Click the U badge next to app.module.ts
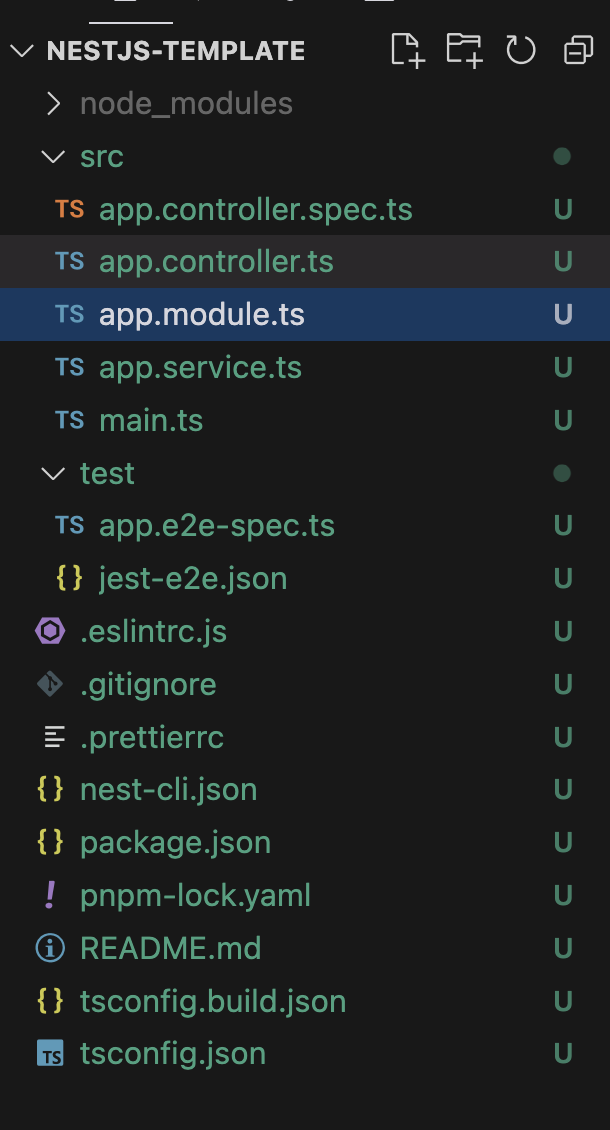The height and width of the screenshot is (1130, 610). click(x=563, y=314)
